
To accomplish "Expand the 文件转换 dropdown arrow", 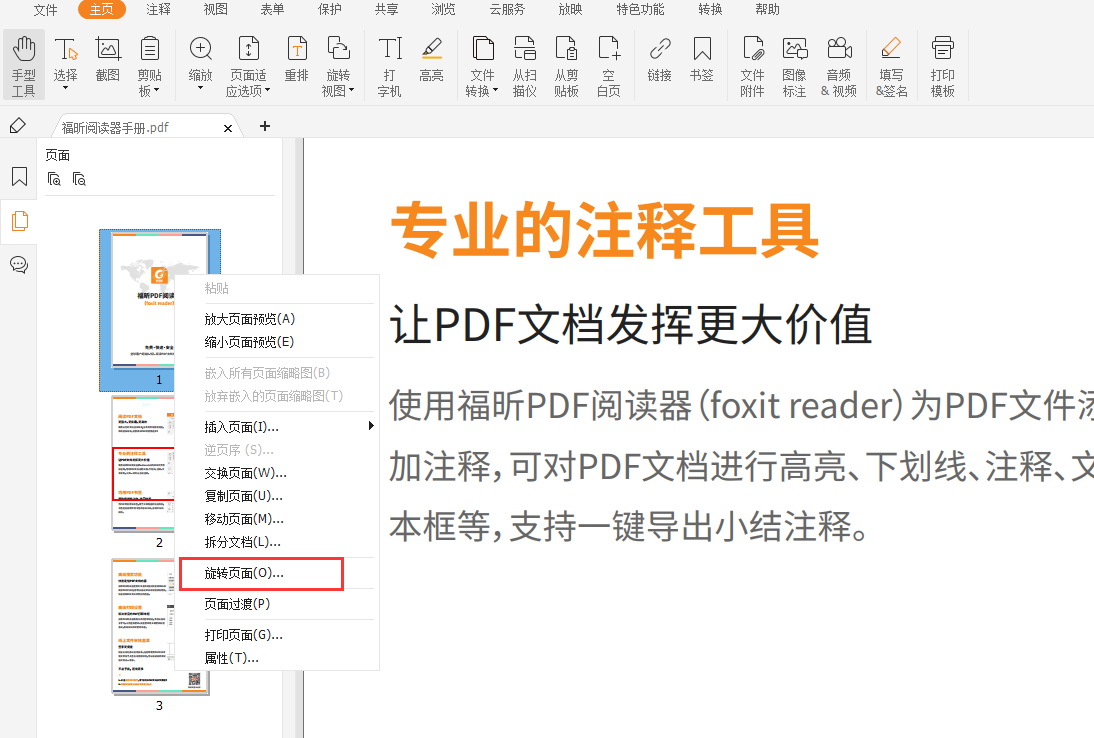I will [x=495, y=91].
